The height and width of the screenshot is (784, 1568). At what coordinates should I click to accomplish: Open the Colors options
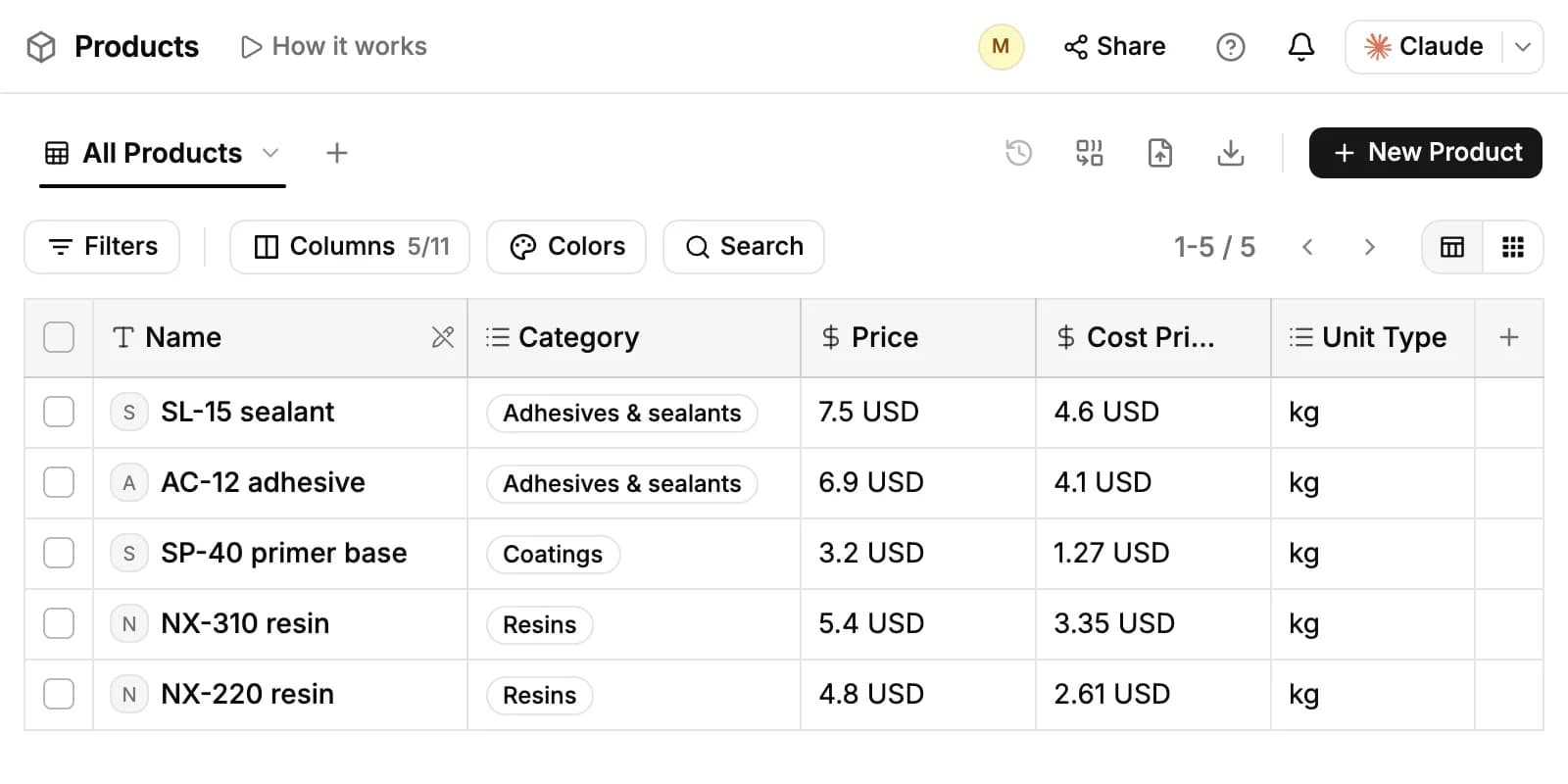click(566, 247)
